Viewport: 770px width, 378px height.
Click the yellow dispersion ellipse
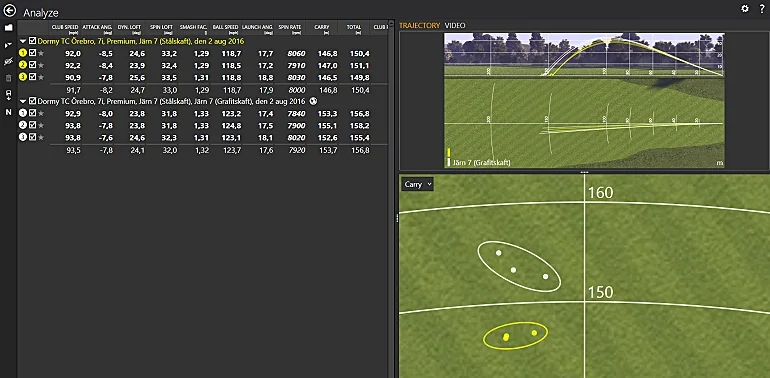515,336
